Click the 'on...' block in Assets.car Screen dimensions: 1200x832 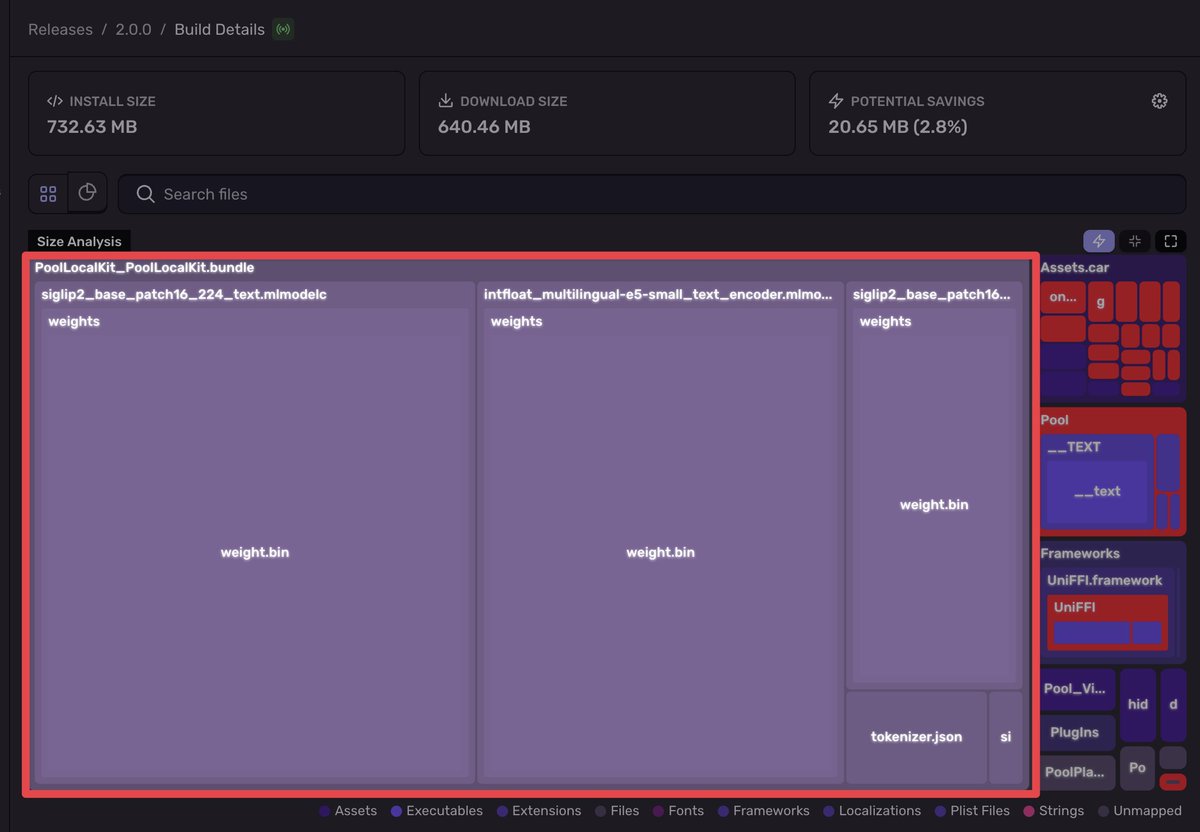tap(1063, 298)
